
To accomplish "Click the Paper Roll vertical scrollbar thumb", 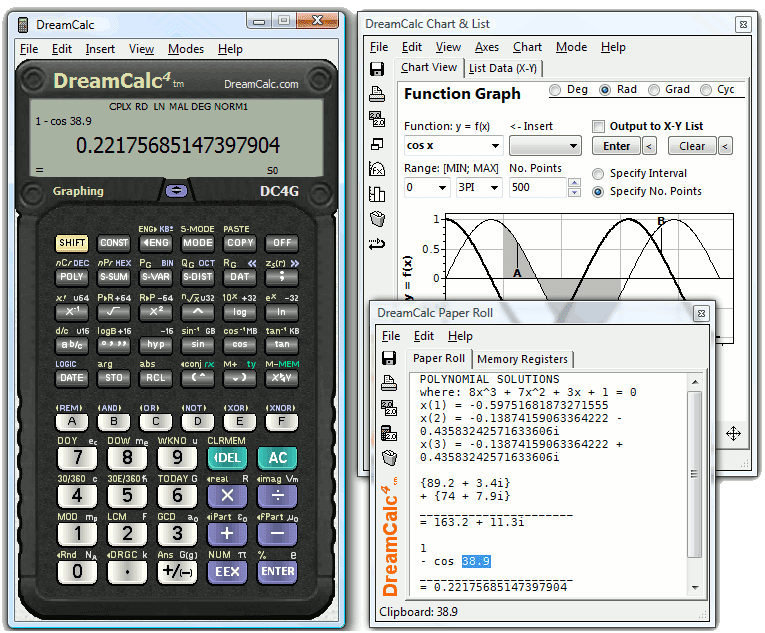I will click(695, 473).
